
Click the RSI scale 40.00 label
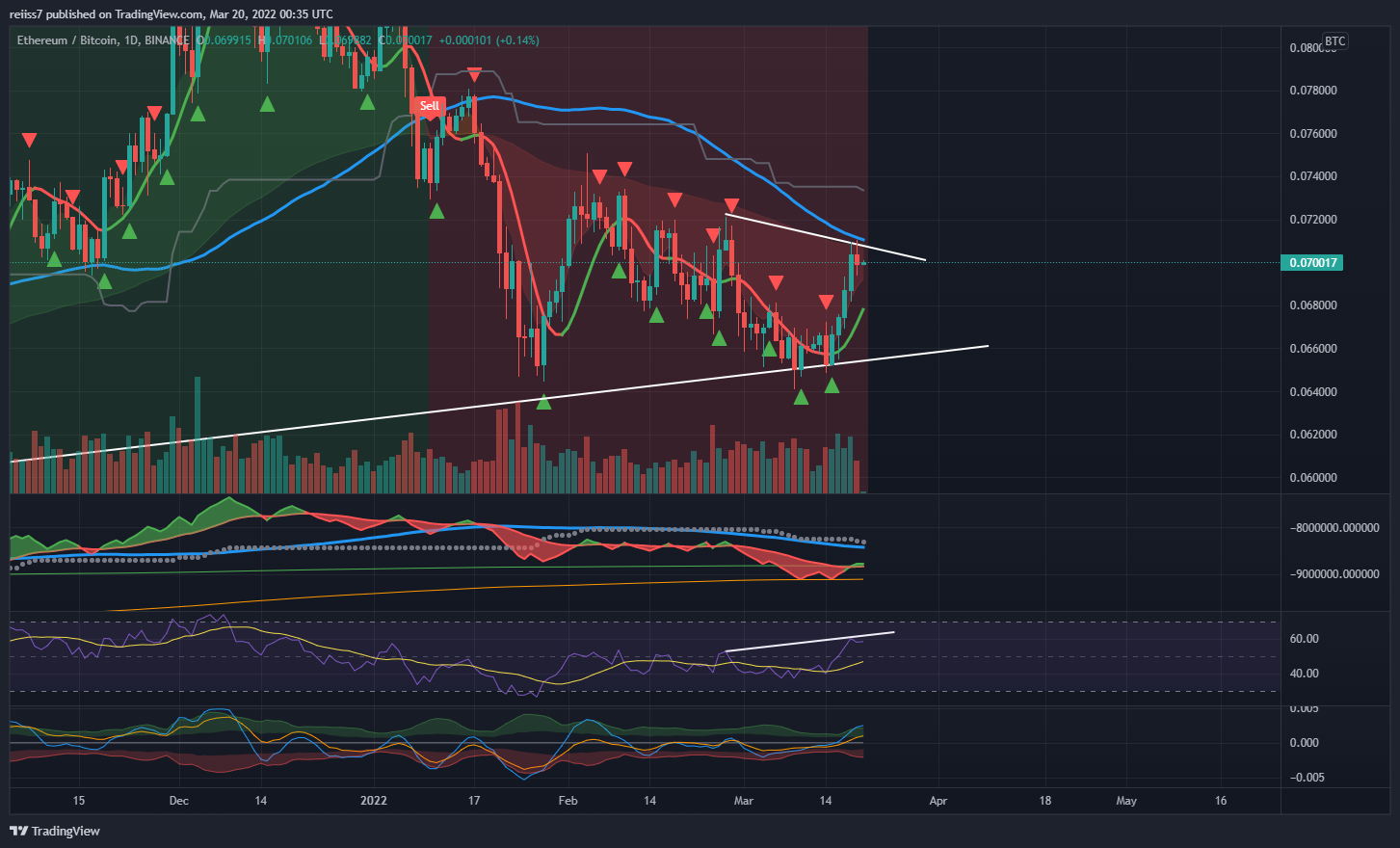pyautogui.click(x=1305, y=674)
